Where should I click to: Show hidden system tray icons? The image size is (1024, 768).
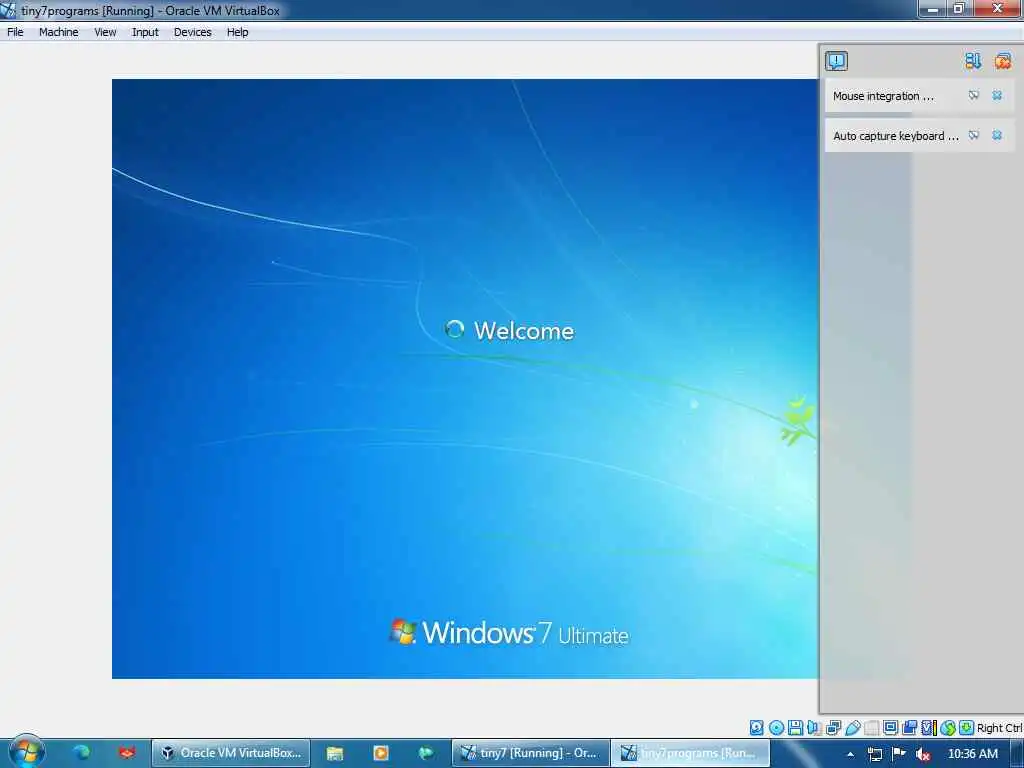coord(850,754)
